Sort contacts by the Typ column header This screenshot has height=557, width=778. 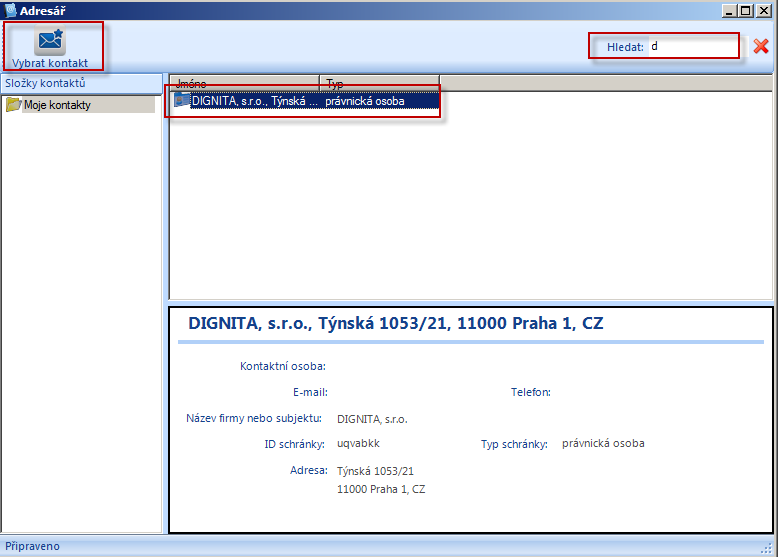click(x=380, y=83)
